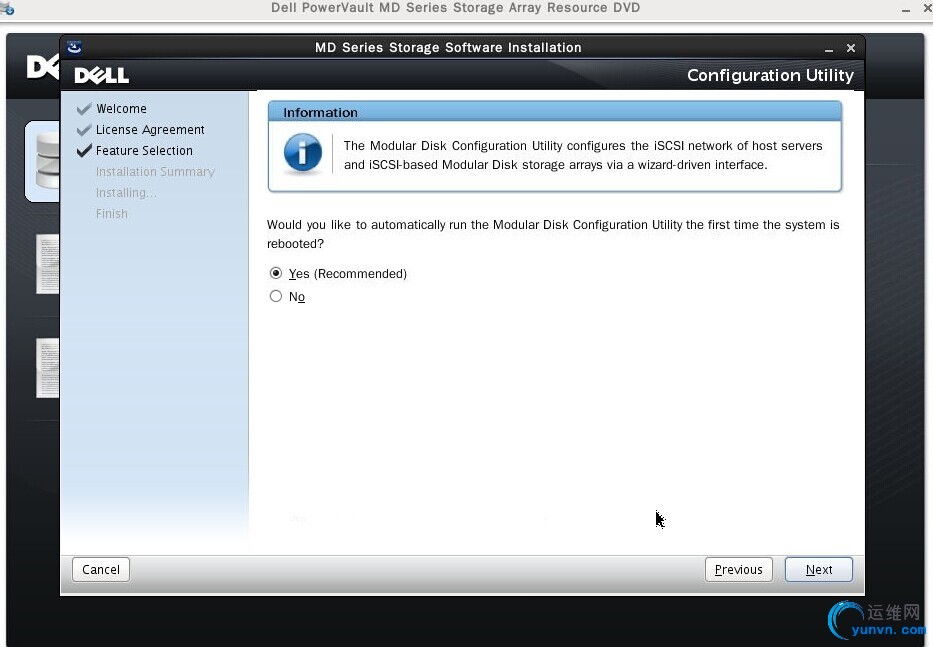933x647 pixels.
Task: Minimize the Resource DVD background window
Action: [x=906, y=9]
